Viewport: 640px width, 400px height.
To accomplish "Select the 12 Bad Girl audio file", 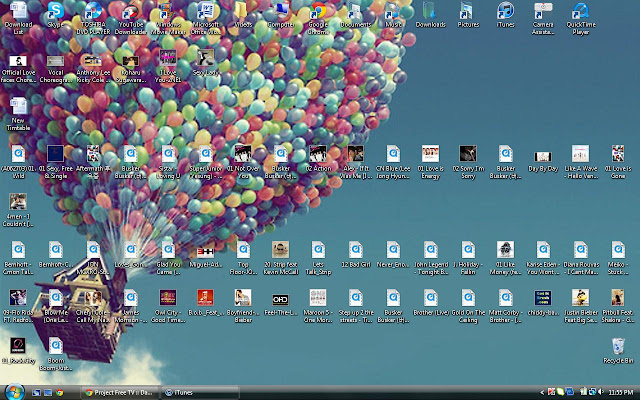I will (356, 255).
